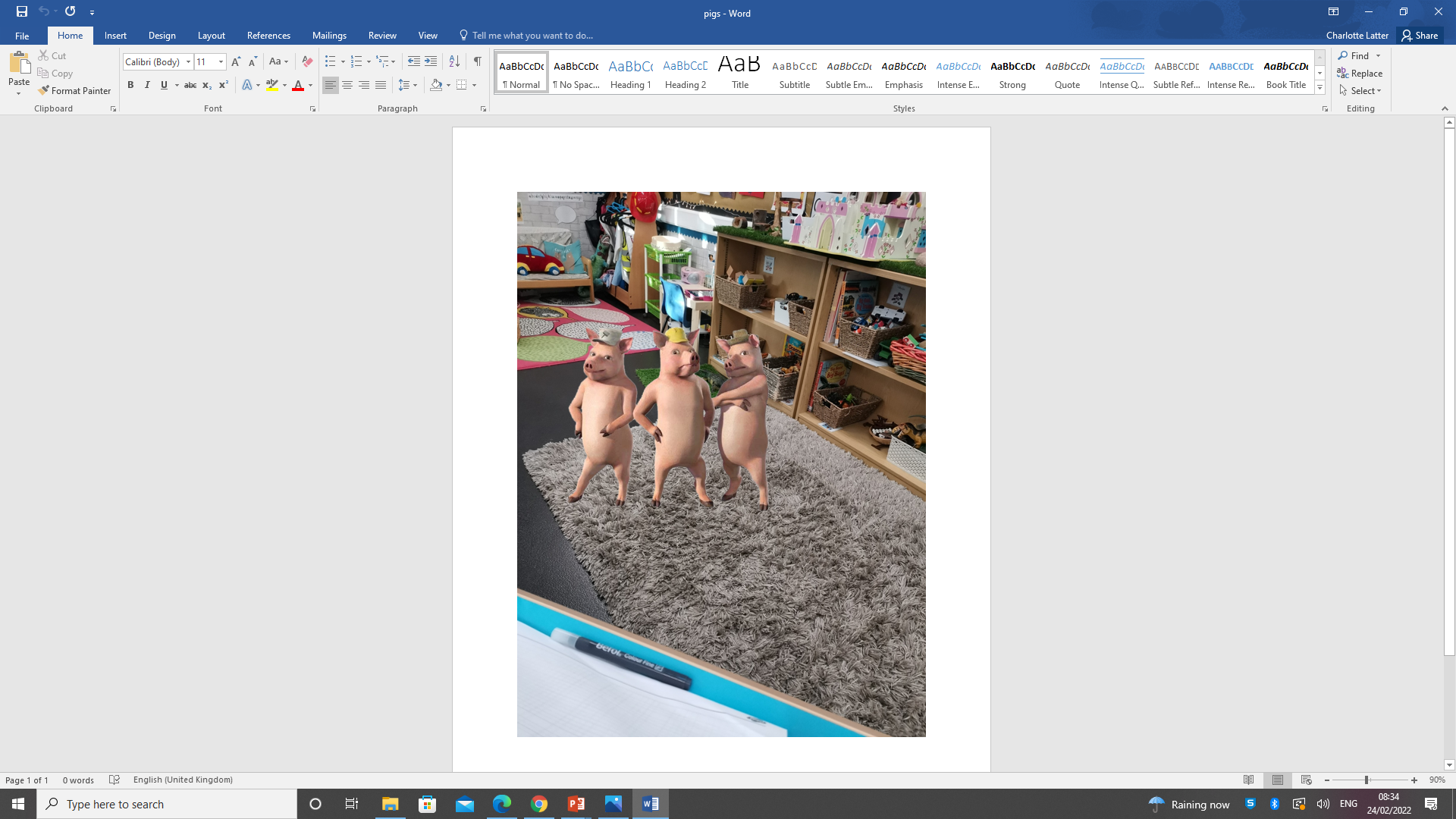The image size is (1456, 819).
Task: Switch to the Insert tab
Action: coord(115,36)
